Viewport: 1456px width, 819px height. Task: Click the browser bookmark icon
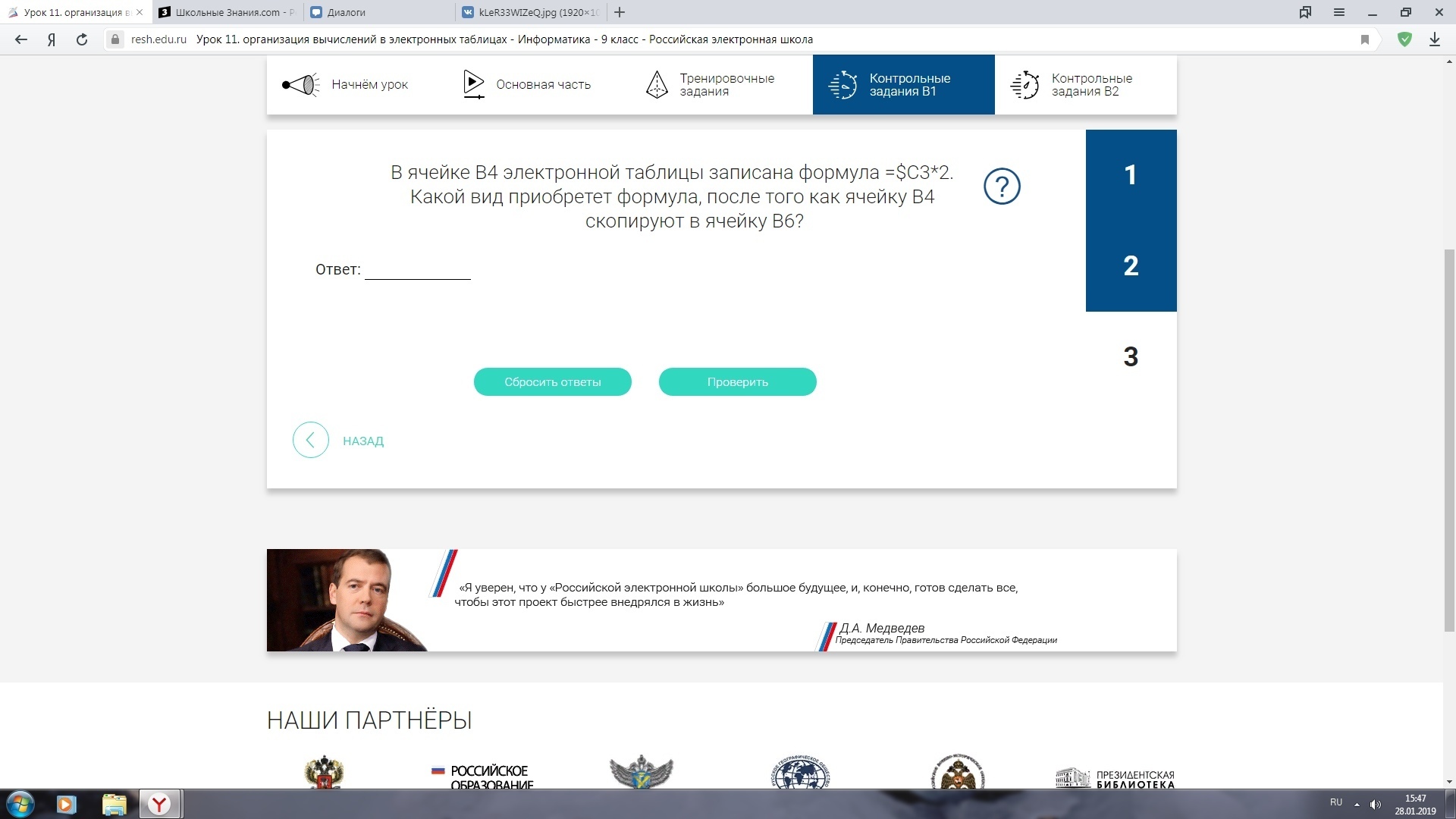click(1365, 39)
